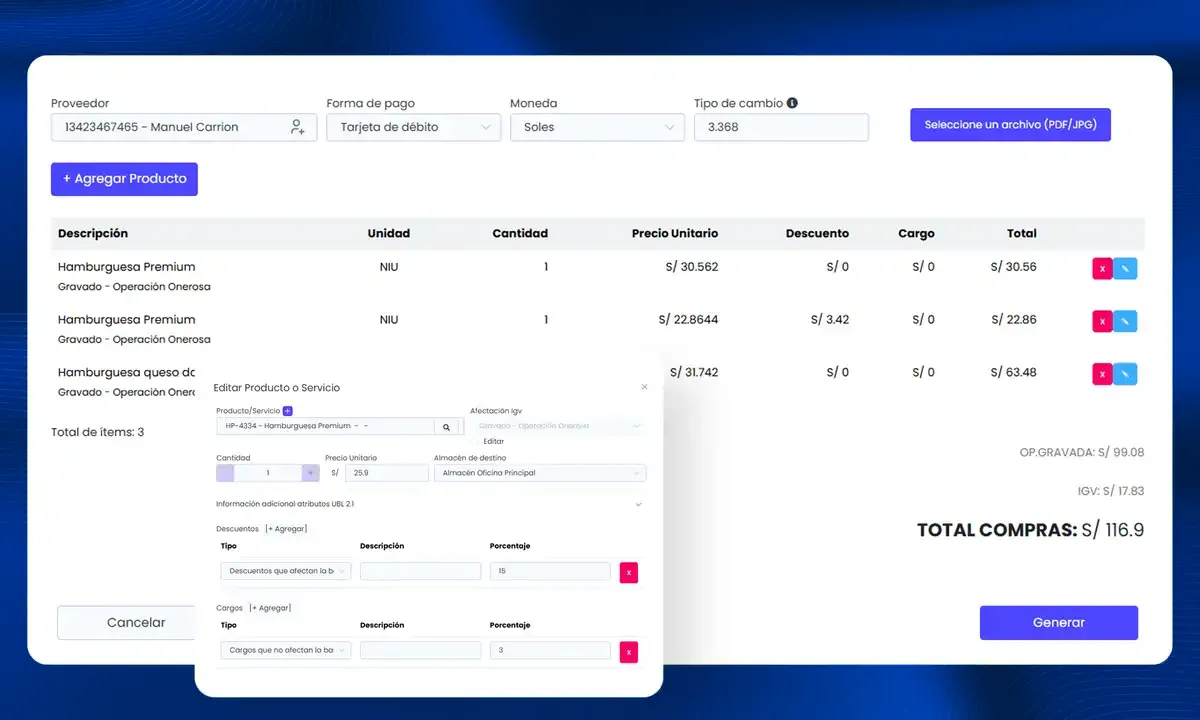Remove the 3 percent cargo row

(629, 652)
